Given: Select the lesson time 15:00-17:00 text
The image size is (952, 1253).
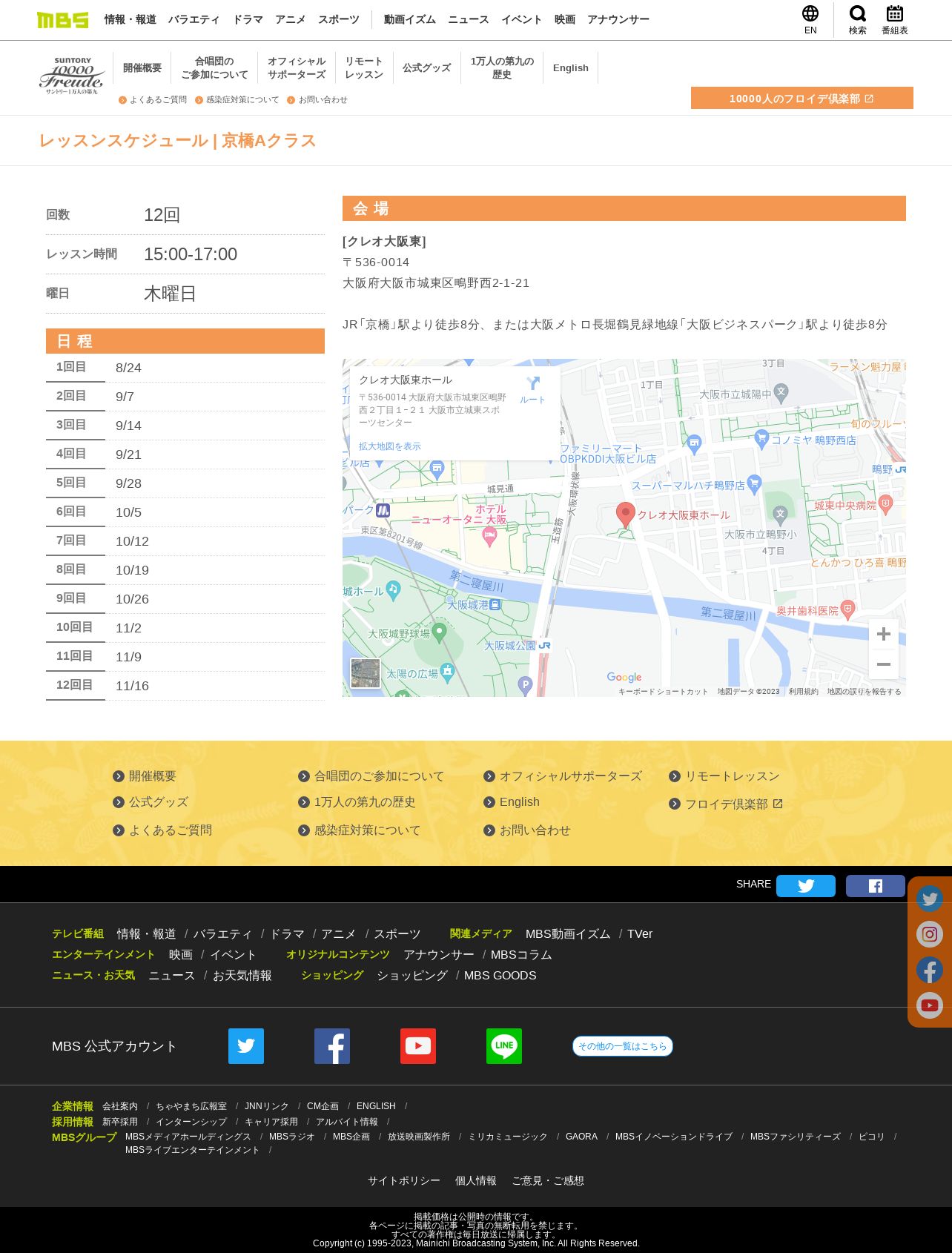Looking at the screenshot, I should [x=191, y=254].
